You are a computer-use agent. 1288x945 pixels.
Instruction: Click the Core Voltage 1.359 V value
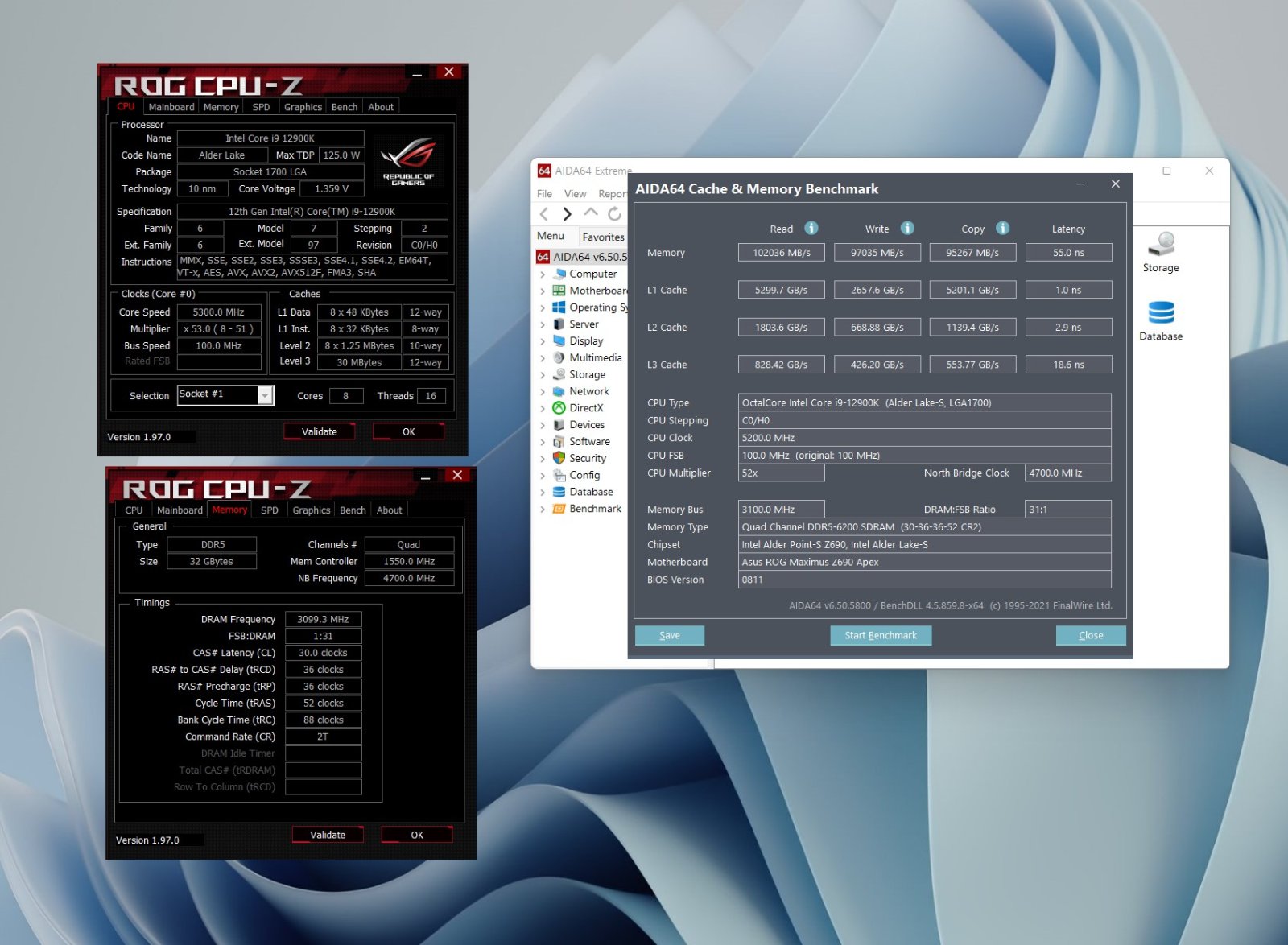point(332,189)
